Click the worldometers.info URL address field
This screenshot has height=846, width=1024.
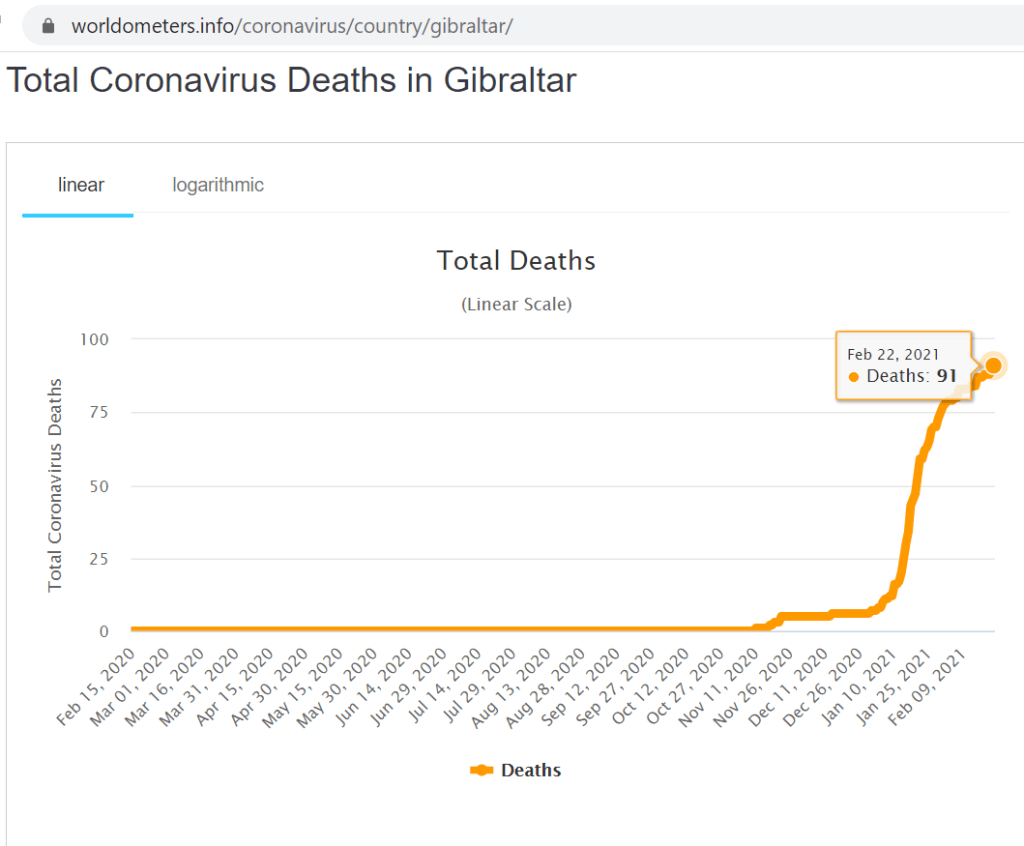pyautogui.click(x=292, y=26)
